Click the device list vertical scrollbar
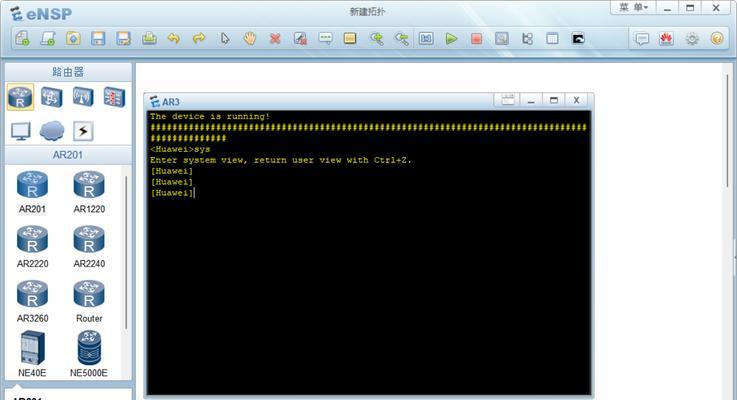The image size is (737, 400). 126,252
